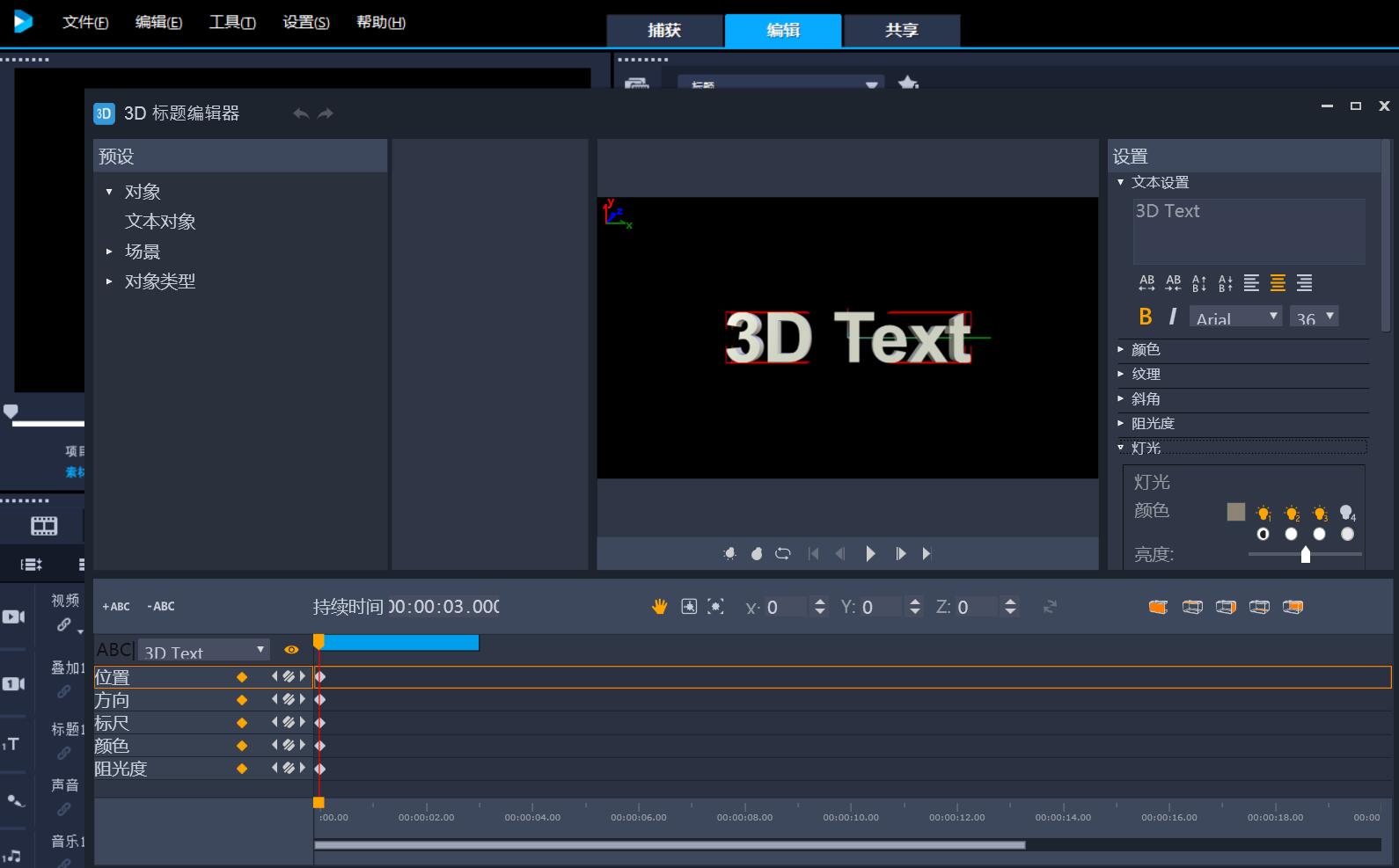Apply italic formatting with I icon
The width and height of the screenshot is (1399, 868).
click(1172, 317)
